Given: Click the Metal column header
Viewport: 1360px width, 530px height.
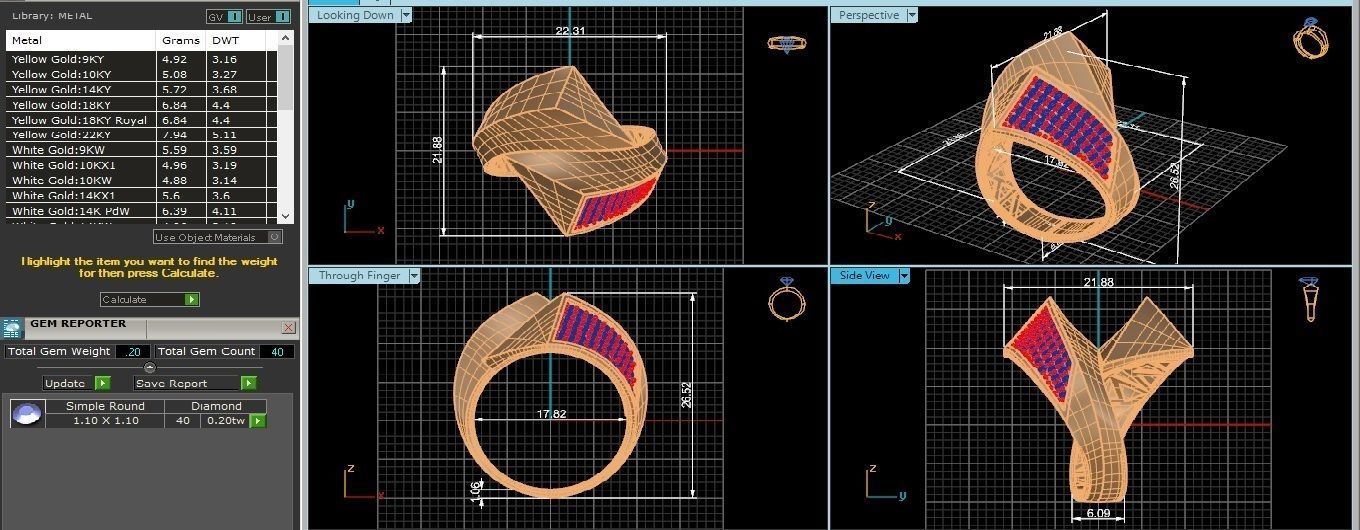Looking at the screenshot, I should pyautogui.click(x=82, y=41).
